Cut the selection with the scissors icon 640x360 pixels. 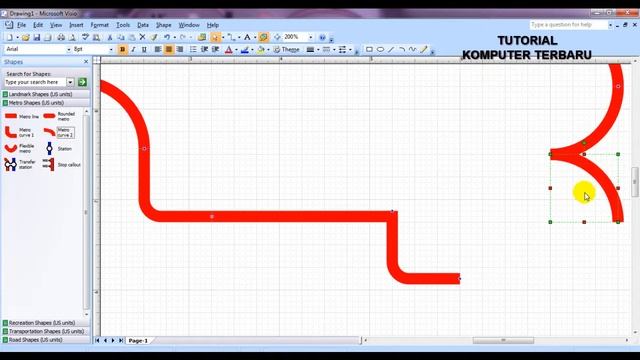tap(109, 38)
